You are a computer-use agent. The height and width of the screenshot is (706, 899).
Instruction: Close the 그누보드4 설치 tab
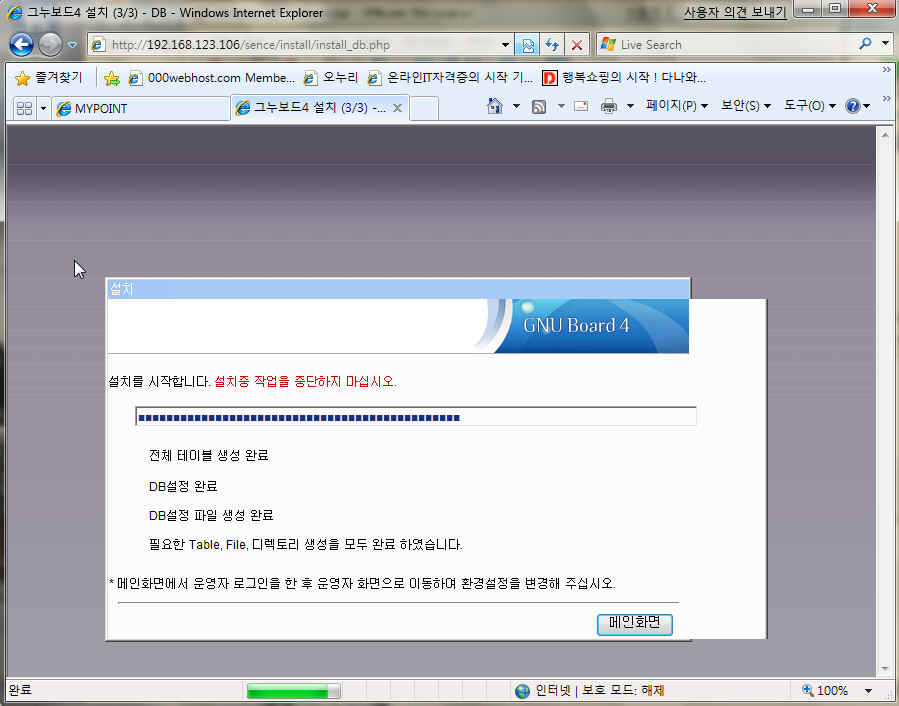(x=397, y=108)
